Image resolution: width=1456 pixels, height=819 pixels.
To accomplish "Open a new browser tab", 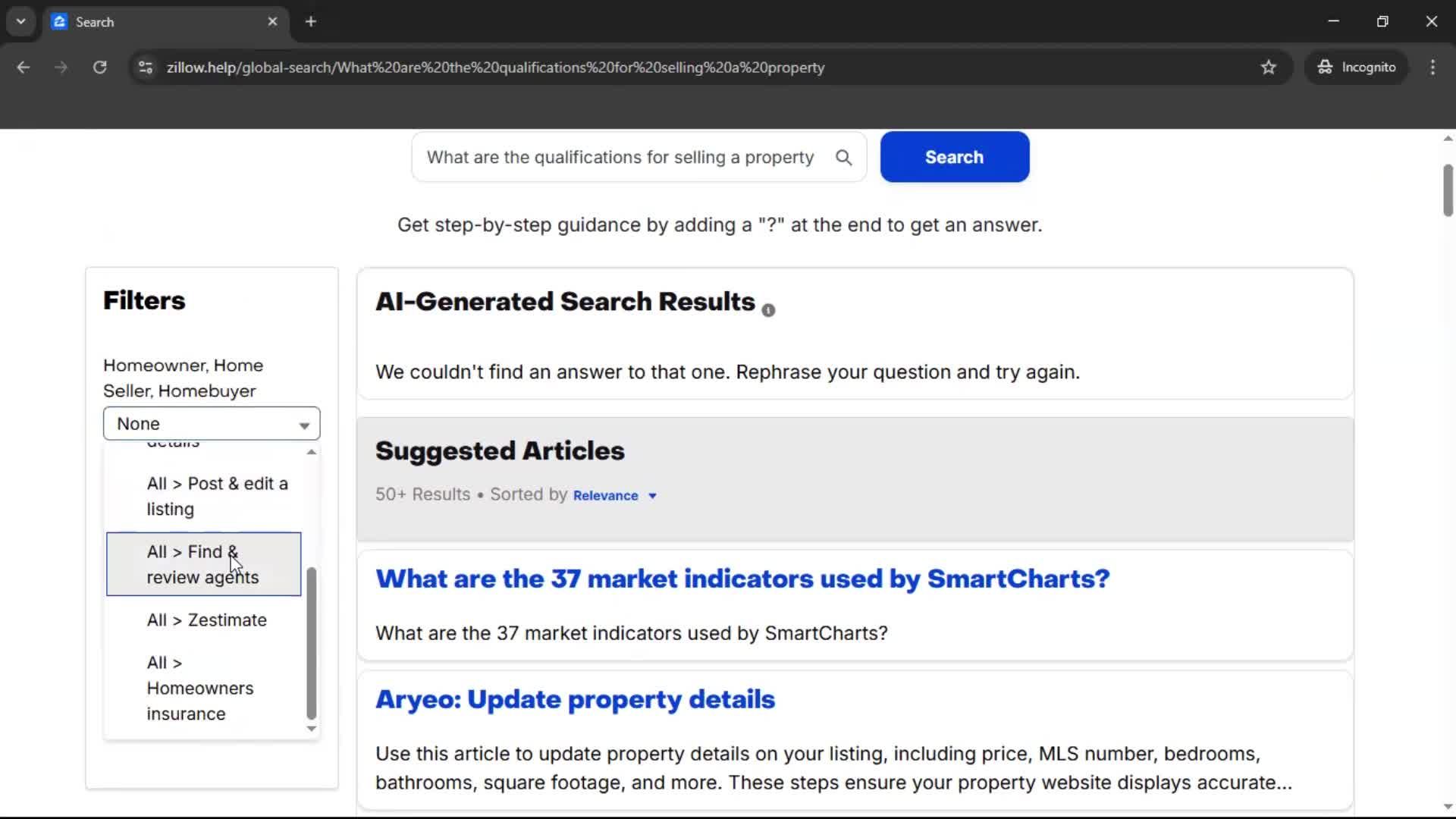I will [311, 21].
